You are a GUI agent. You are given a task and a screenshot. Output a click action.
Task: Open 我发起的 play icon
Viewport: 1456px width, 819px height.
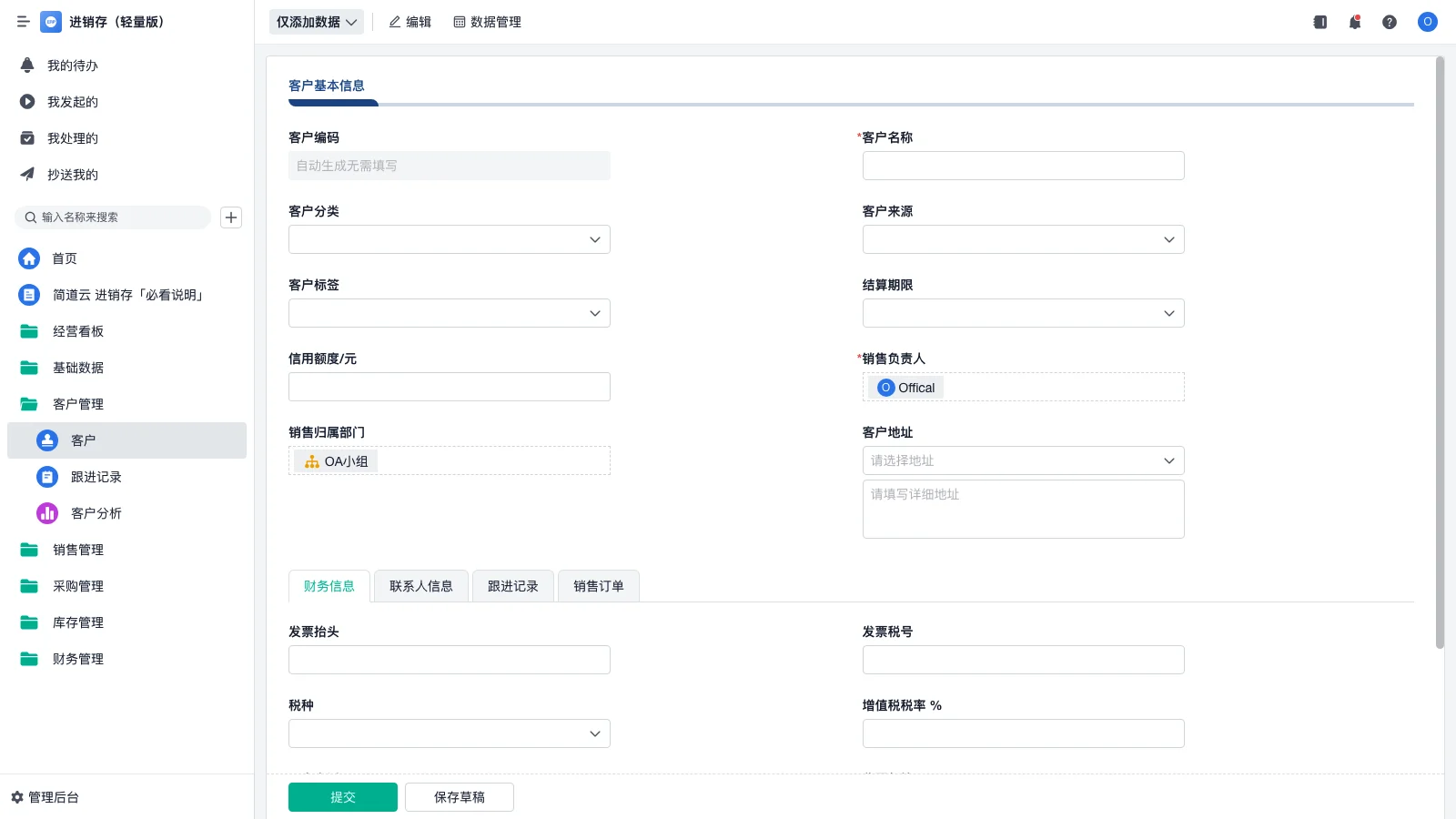click(27, 102)
